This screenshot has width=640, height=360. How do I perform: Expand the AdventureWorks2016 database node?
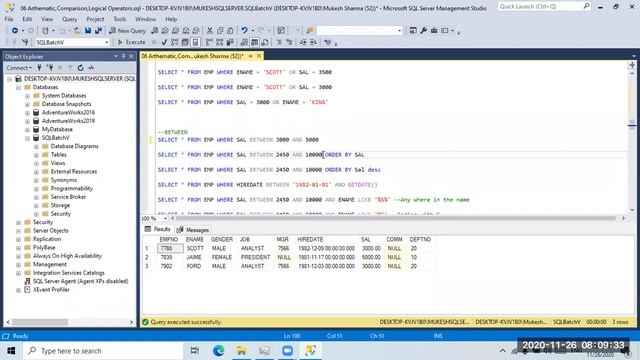click(27, 113)
